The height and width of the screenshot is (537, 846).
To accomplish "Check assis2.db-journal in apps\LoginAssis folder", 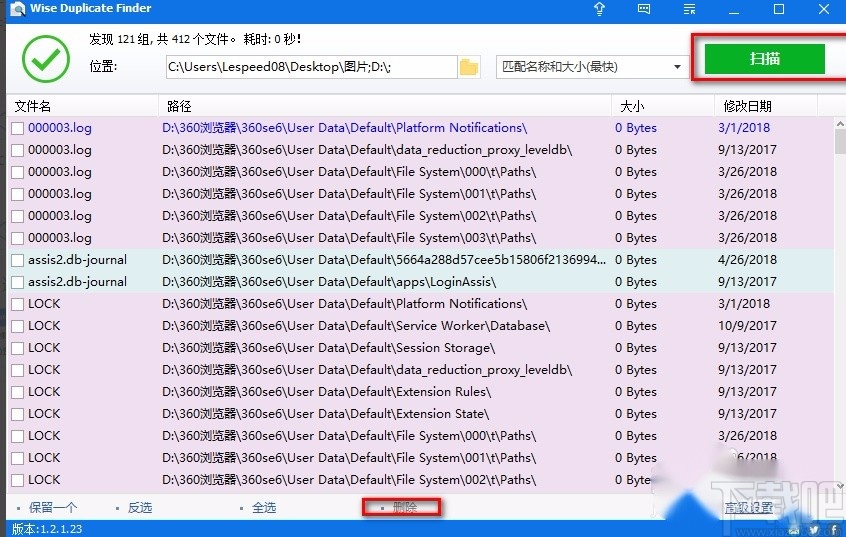I will coord(18,282).
